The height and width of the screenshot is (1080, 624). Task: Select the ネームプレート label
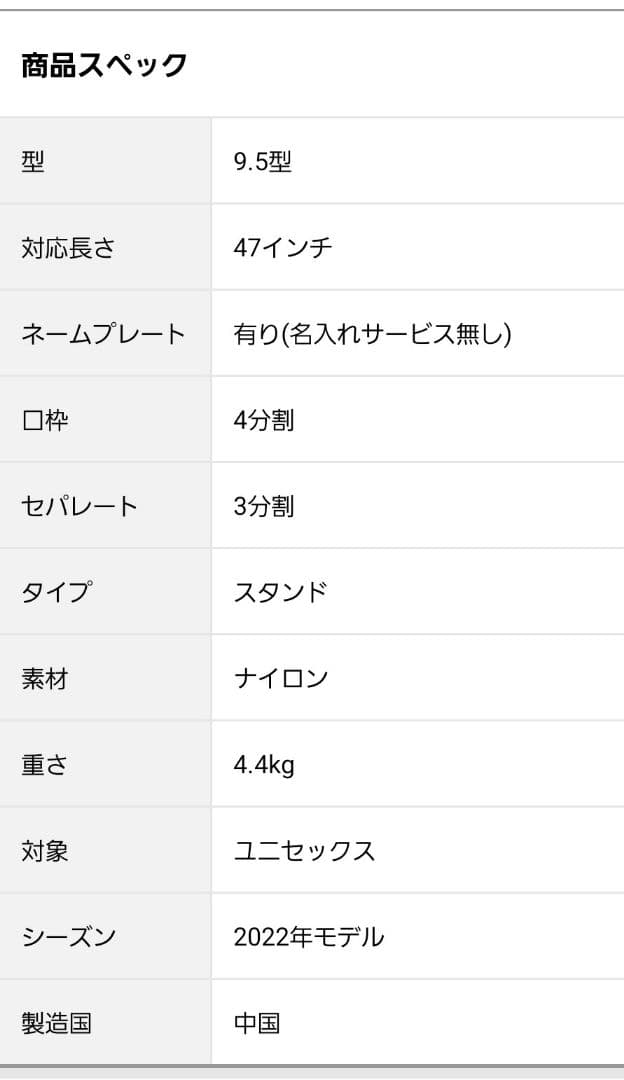[x=103, y=334]
